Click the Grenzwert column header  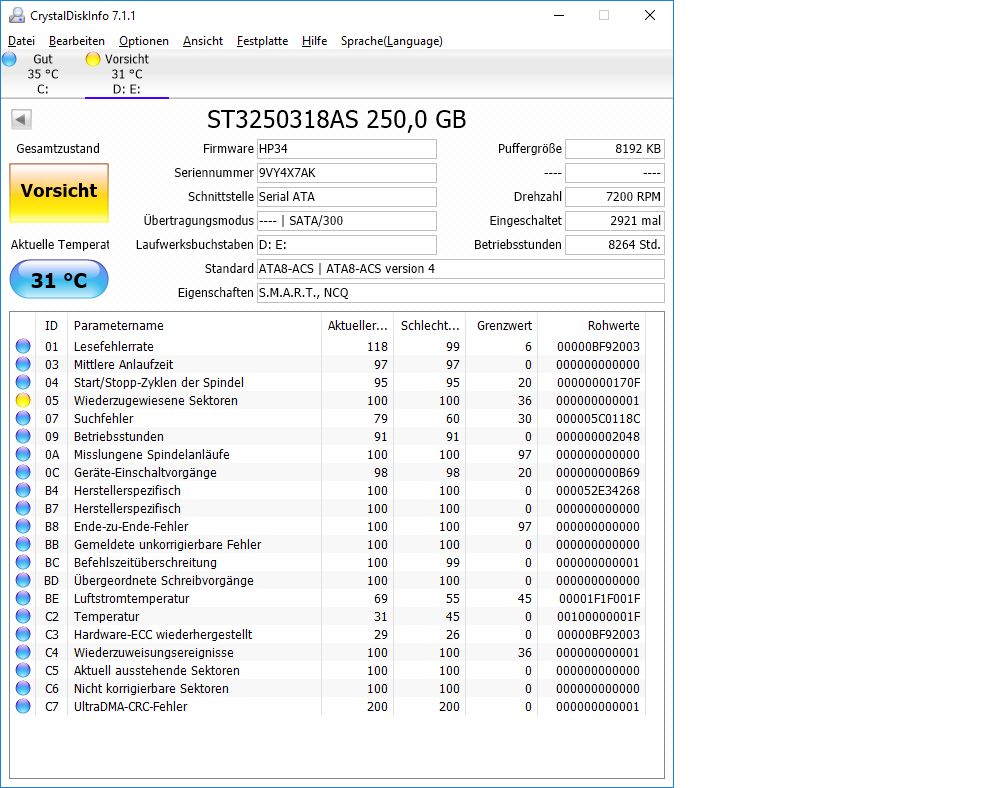(501, 326)
